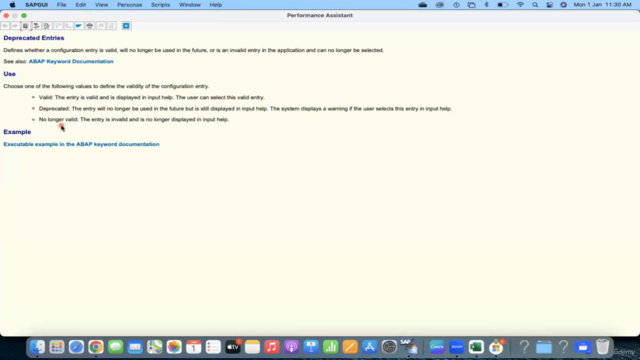Open the blue folder in the dock
Viewport: 640px width, 360px height.
point(544,347)
